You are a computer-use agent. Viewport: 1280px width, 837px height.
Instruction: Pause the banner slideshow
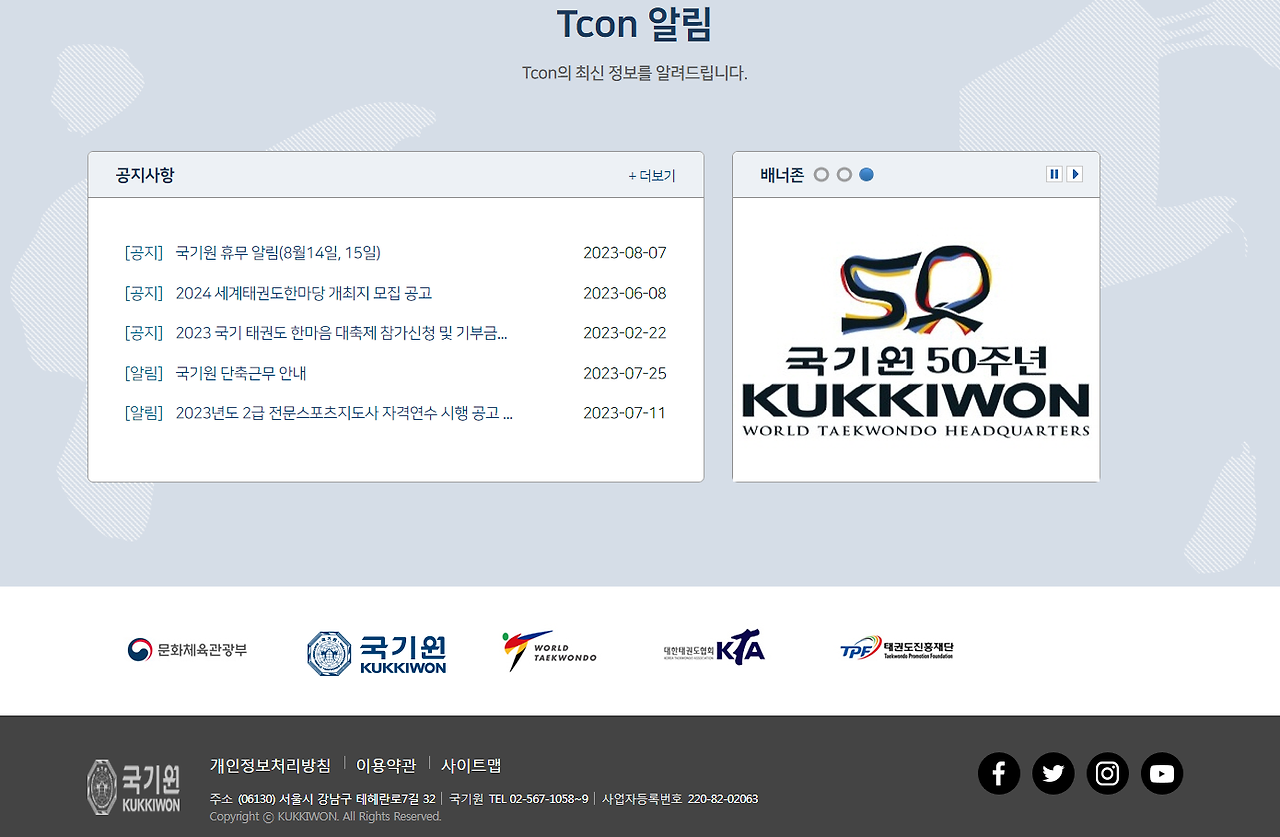(1054, 173)
